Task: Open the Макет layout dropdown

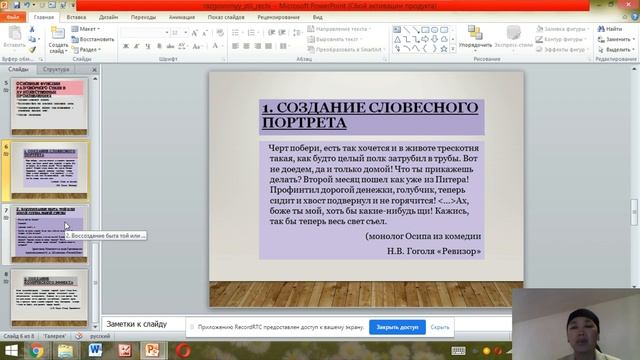Action: point(86,29)
